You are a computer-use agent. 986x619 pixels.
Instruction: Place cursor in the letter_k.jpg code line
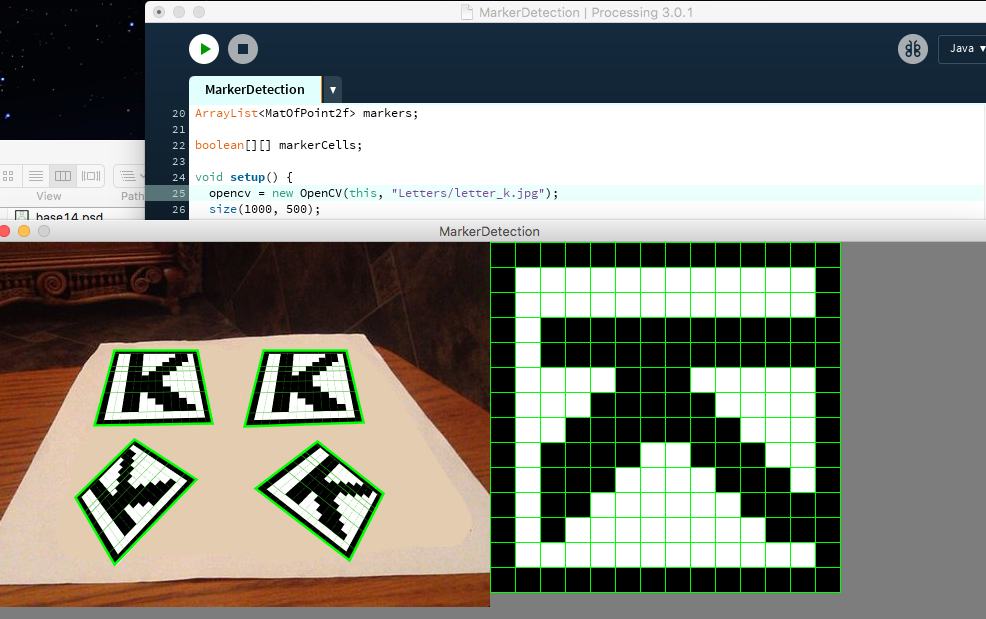[x=400, y=193]
